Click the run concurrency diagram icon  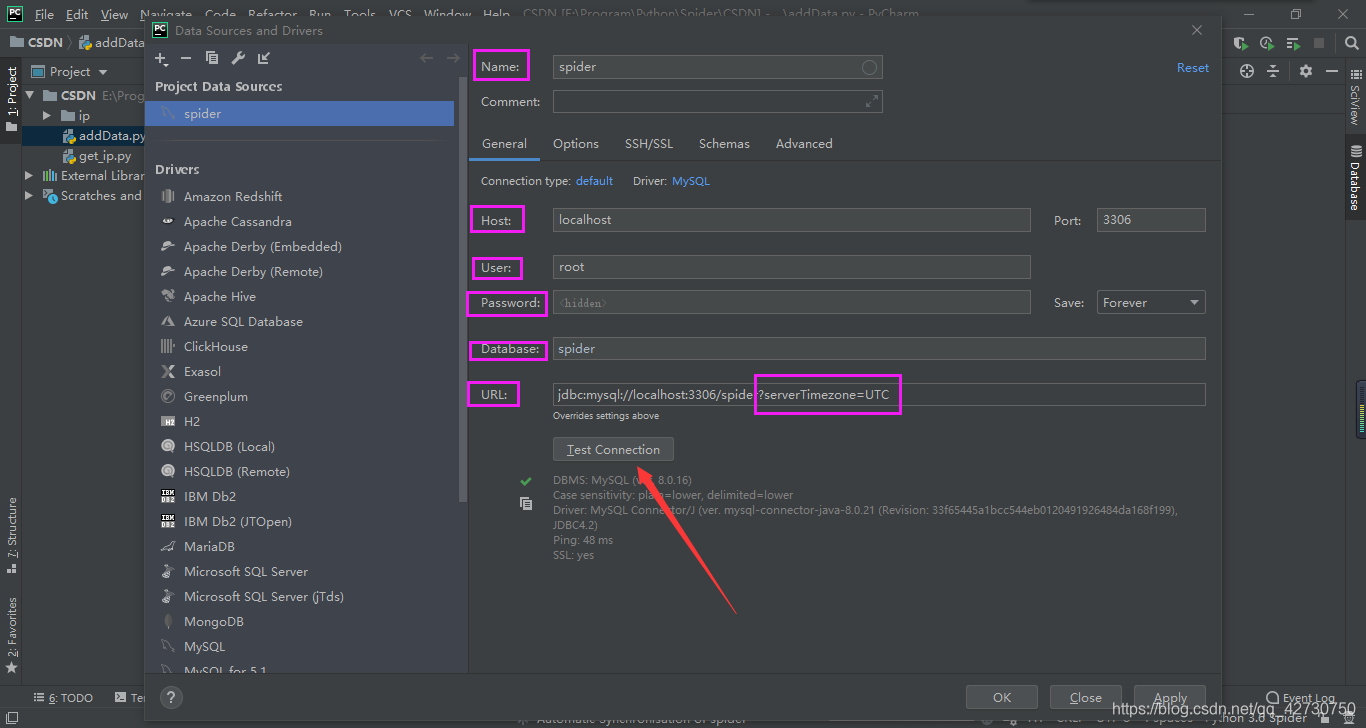1294,43
